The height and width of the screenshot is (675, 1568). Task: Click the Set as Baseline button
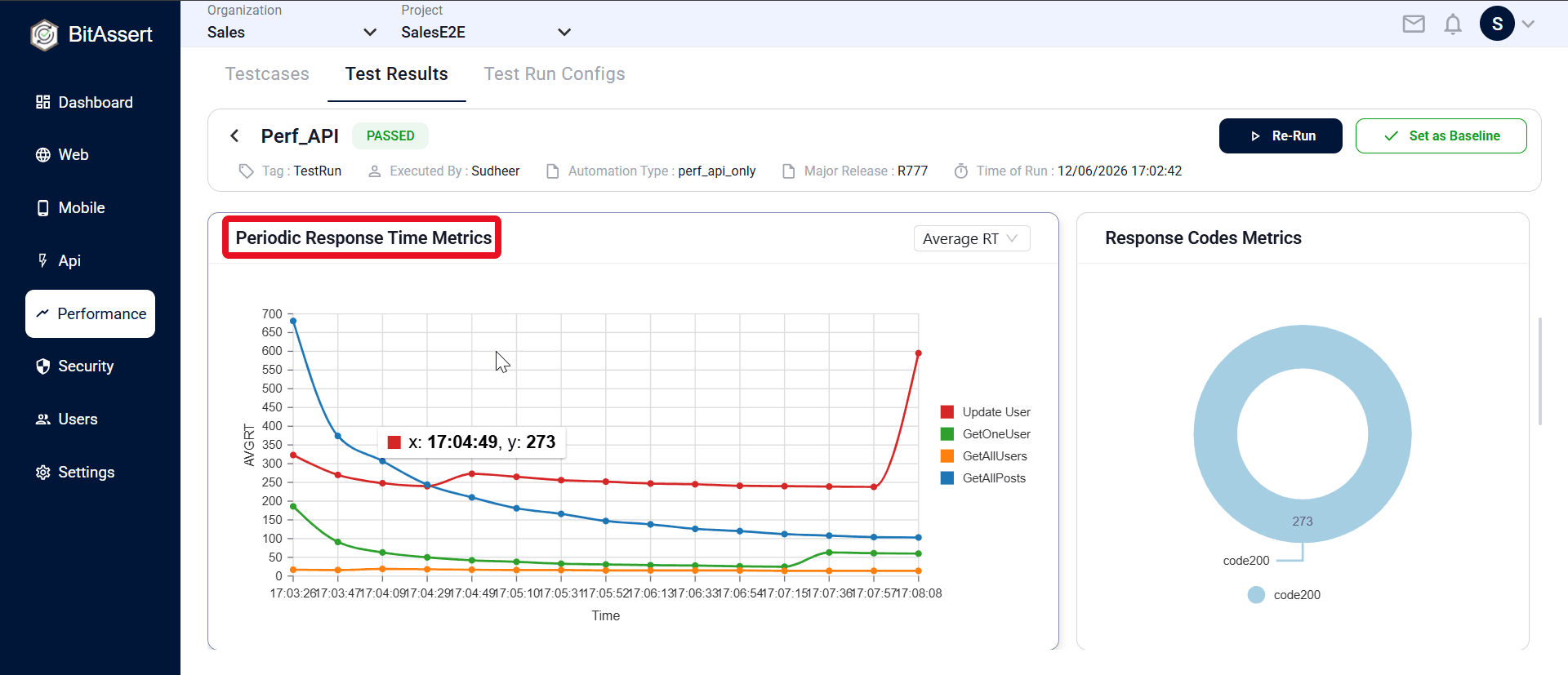pos(1441,135)
